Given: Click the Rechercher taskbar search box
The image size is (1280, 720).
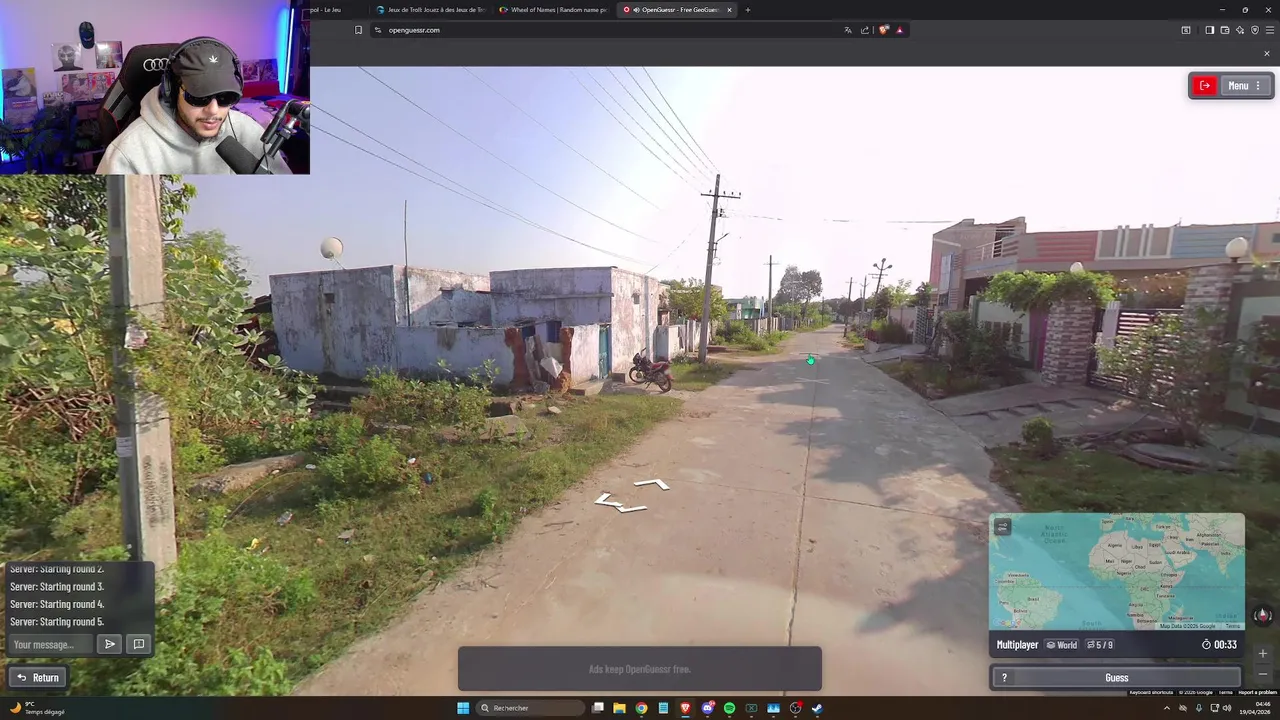Looking at the screenshot, I should pyautogui.click(x=530, y=708).
